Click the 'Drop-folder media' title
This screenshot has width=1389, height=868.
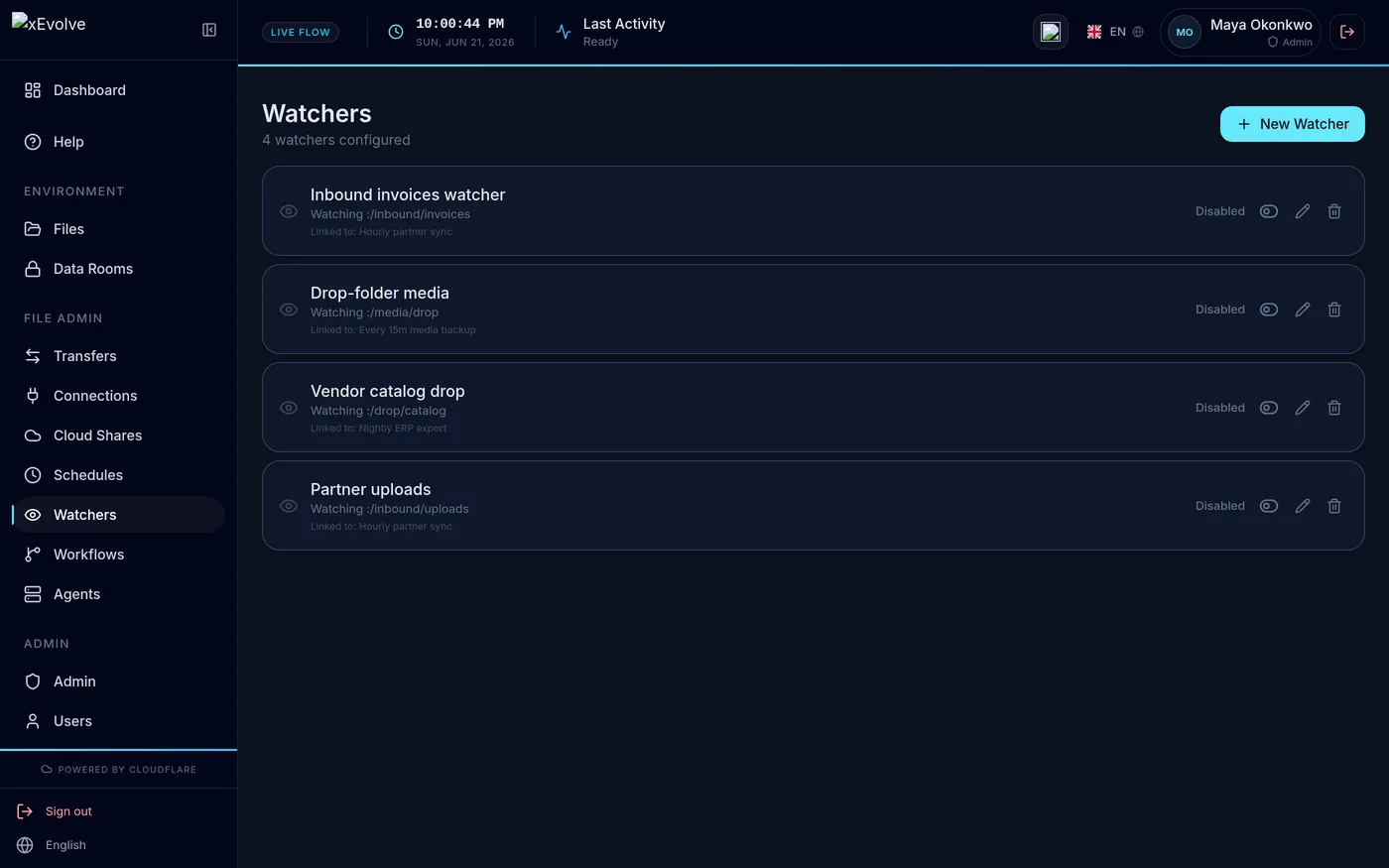[x=380, y=294]
